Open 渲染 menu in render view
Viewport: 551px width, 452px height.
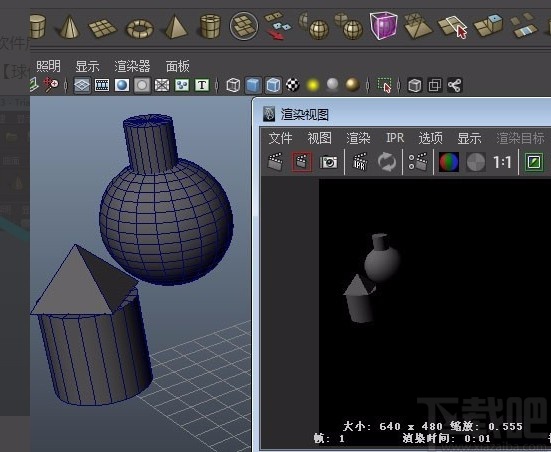click(358, 138)
